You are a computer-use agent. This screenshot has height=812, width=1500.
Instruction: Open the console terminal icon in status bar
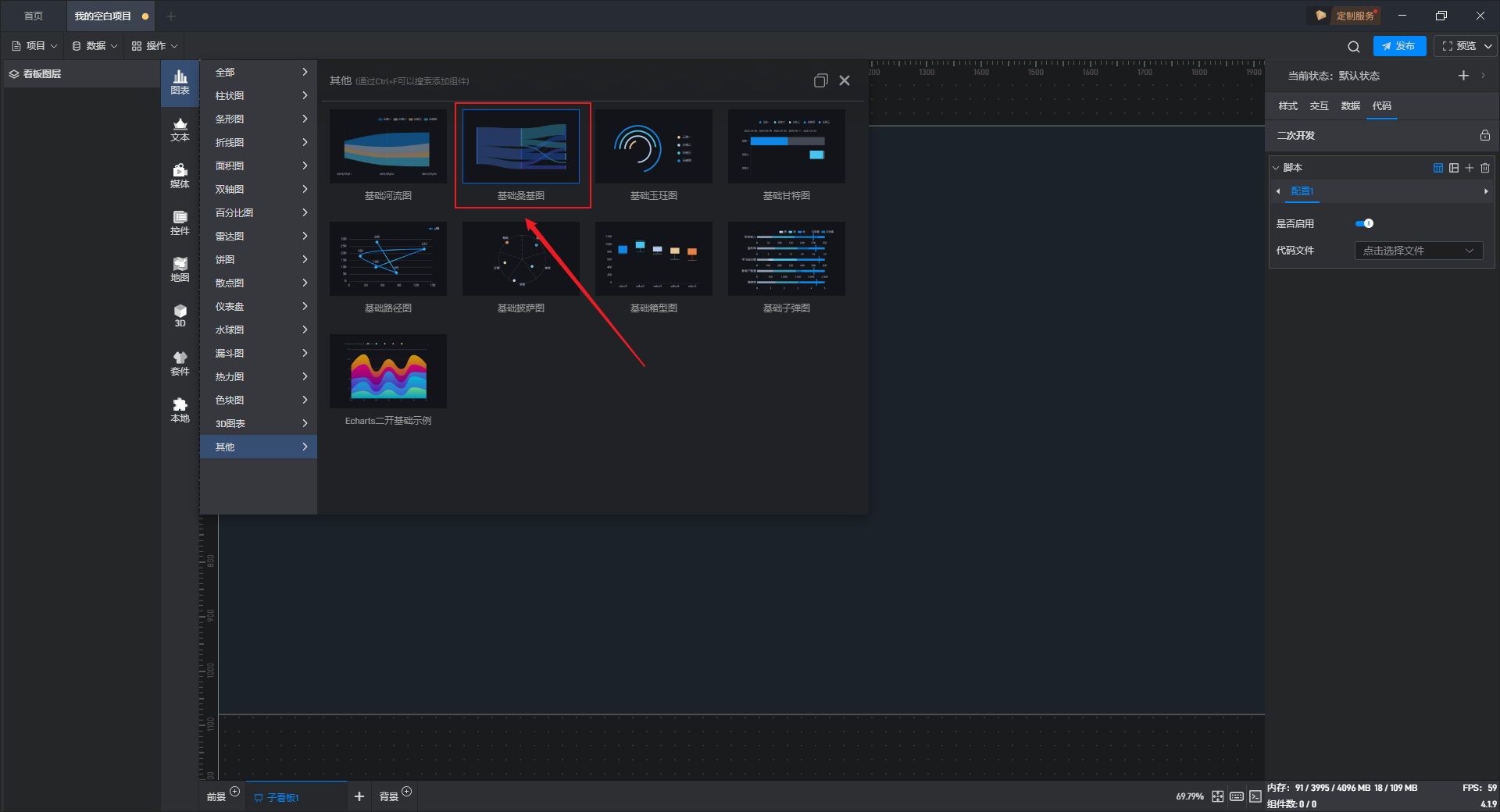[1255, 796]
